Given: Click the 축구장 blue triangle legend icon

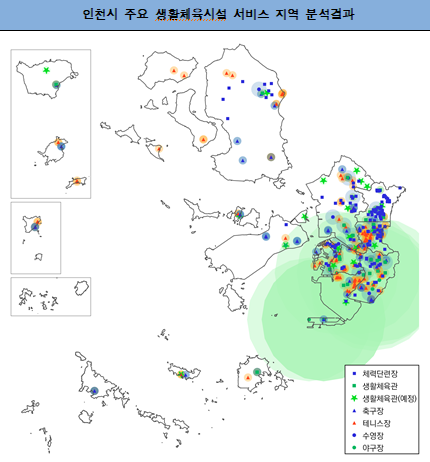Looking at the screenshot, I should tap(354, 411).
